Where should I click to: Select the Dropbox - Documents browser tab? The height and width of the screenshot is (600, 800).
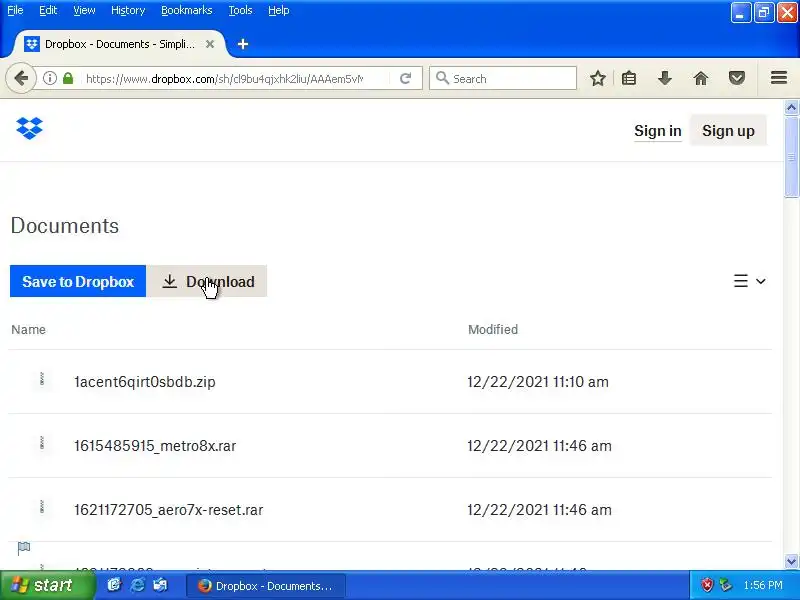point(119,44)
